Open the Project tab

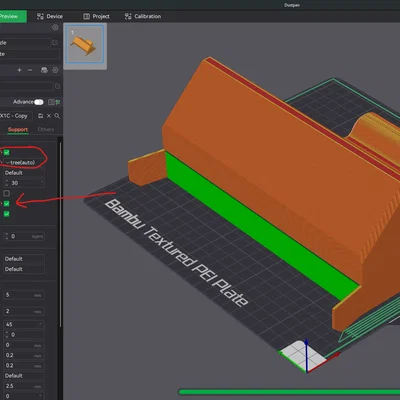click(96, 16)
